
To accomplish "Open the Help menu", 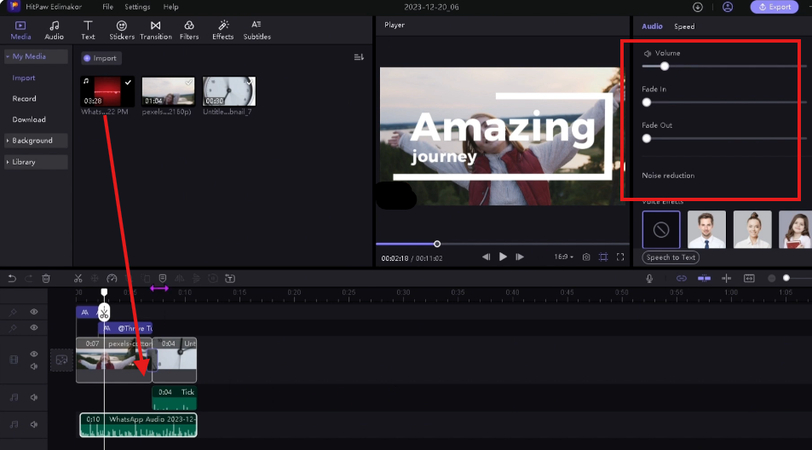I will (x=171, y=7).
